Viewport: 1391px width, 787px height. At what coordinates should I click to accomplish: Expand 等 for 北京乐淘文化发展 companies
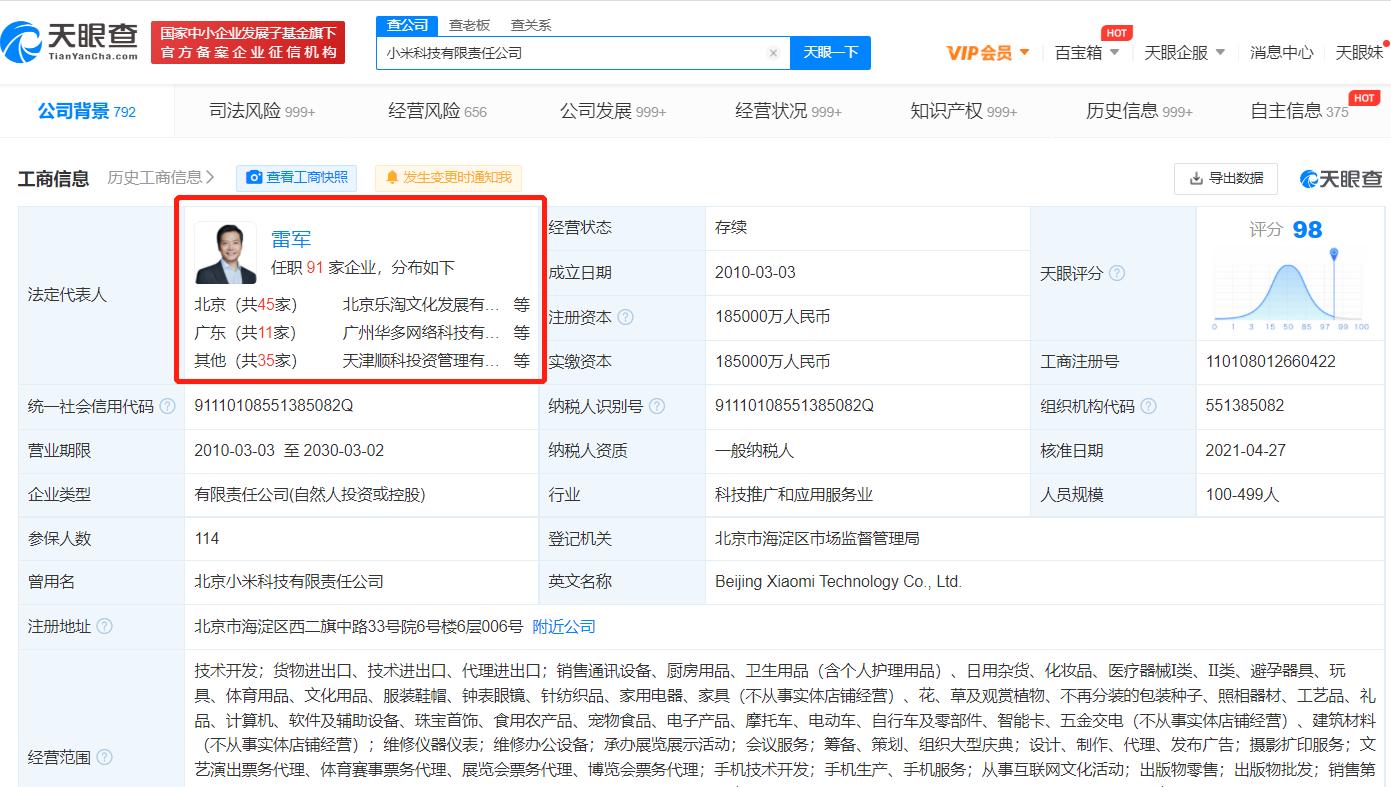(521, 305)
